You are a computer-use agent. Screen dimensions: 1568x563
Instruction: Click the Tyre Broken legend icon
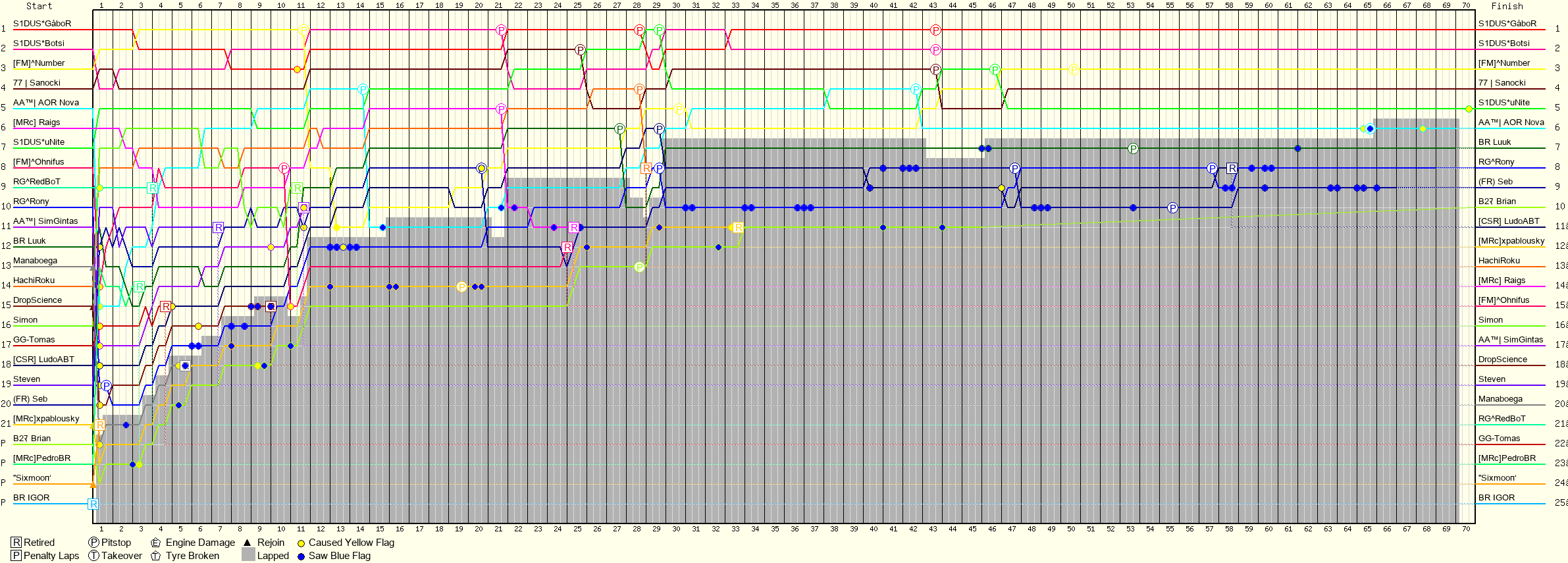coord(156,556)
